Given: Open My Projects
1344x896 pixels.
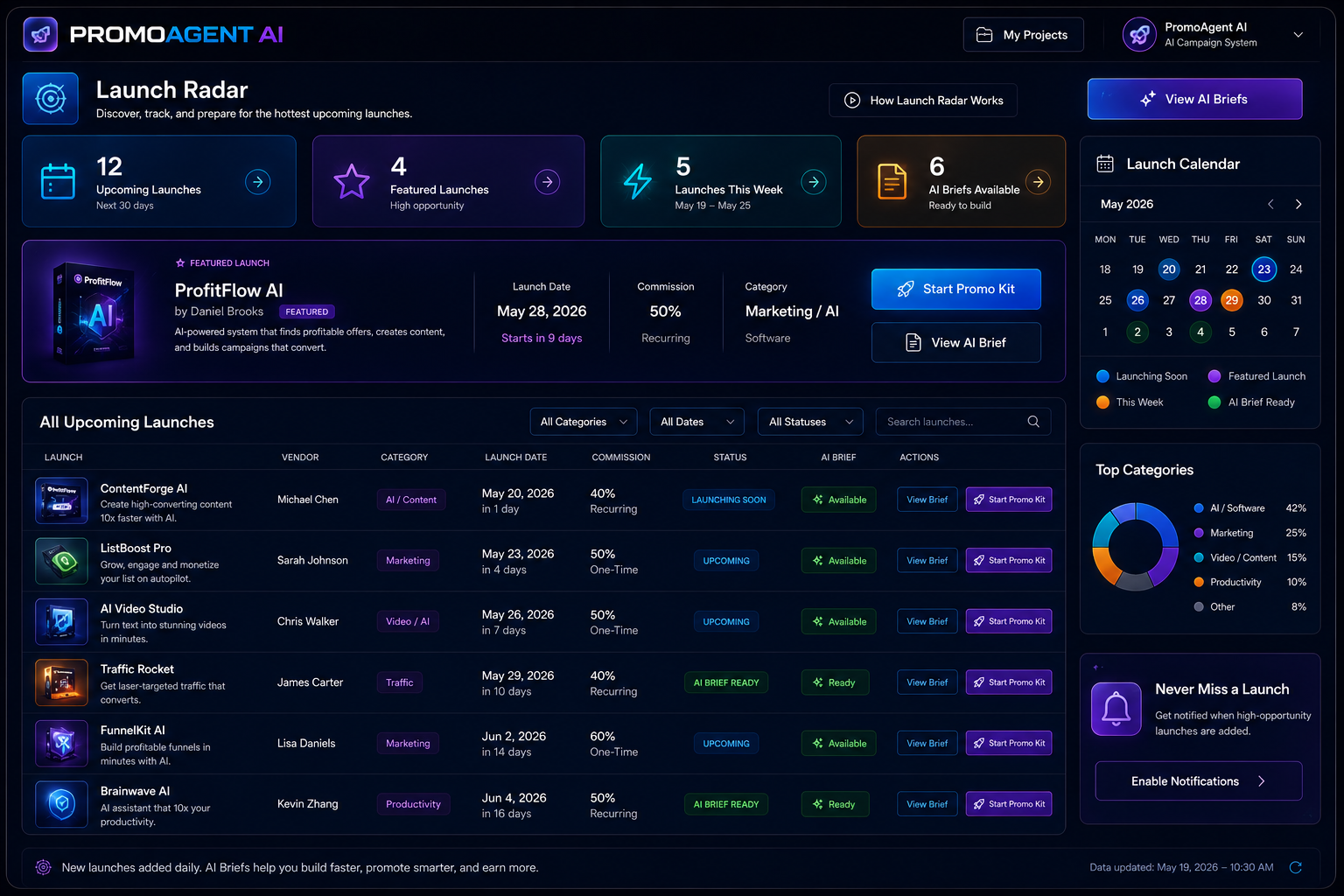Looking at the screenshot, I should click(1024, 35).
